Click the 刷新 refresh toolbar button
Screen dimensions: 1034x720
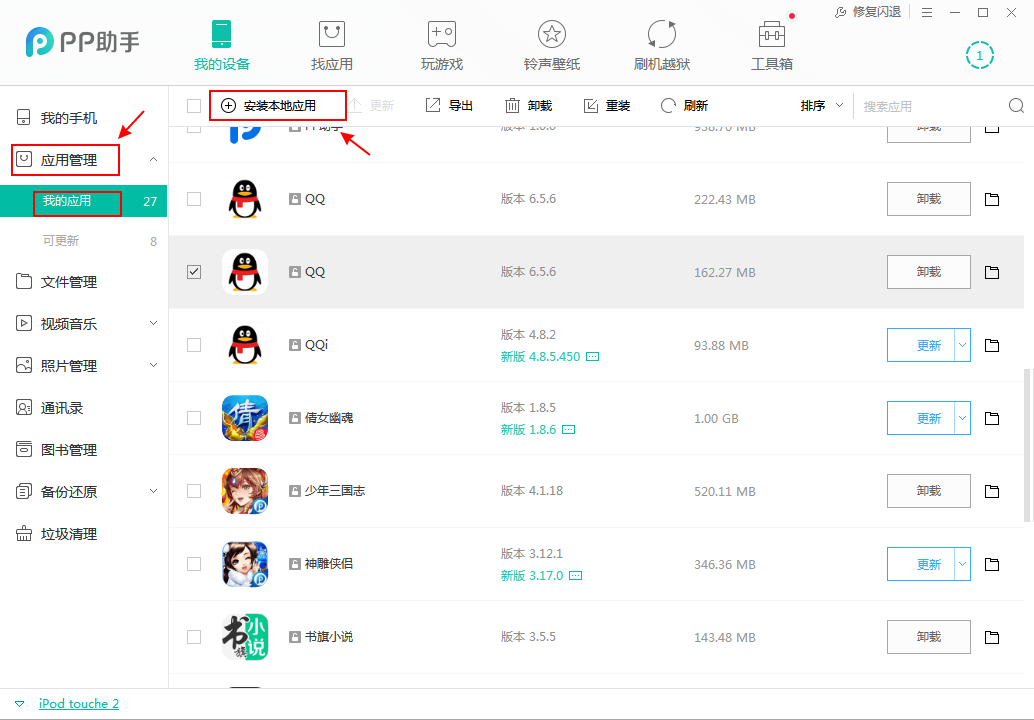click(684, 105)
